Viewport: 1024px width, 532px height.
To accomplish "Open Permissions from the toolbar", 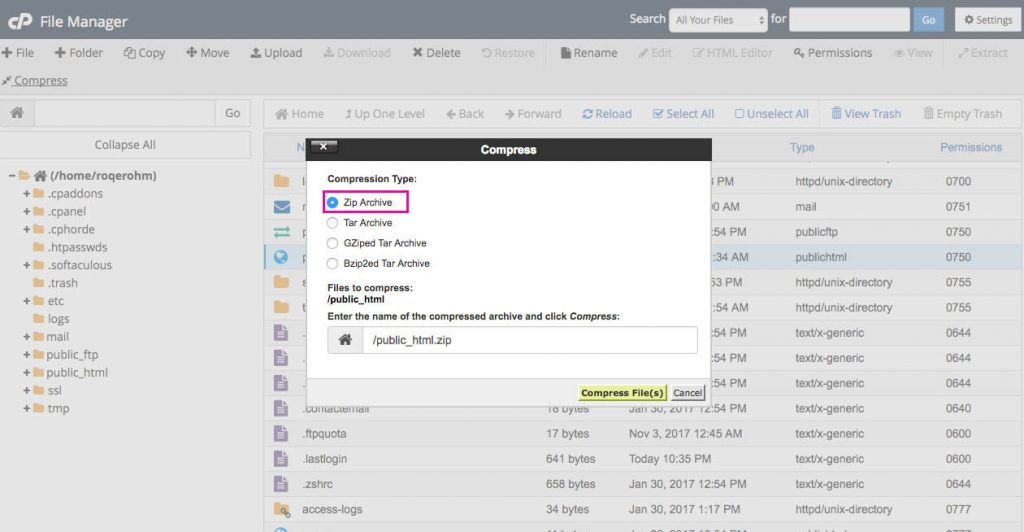I will [799, 53].
